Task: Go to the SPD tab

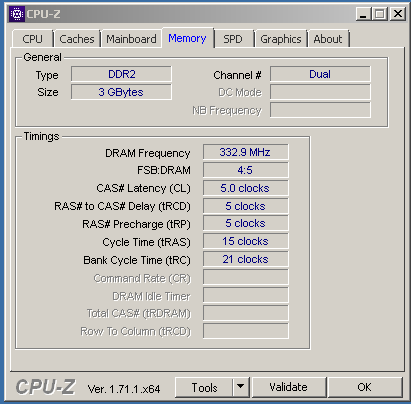Action: (x=233, y=39)
